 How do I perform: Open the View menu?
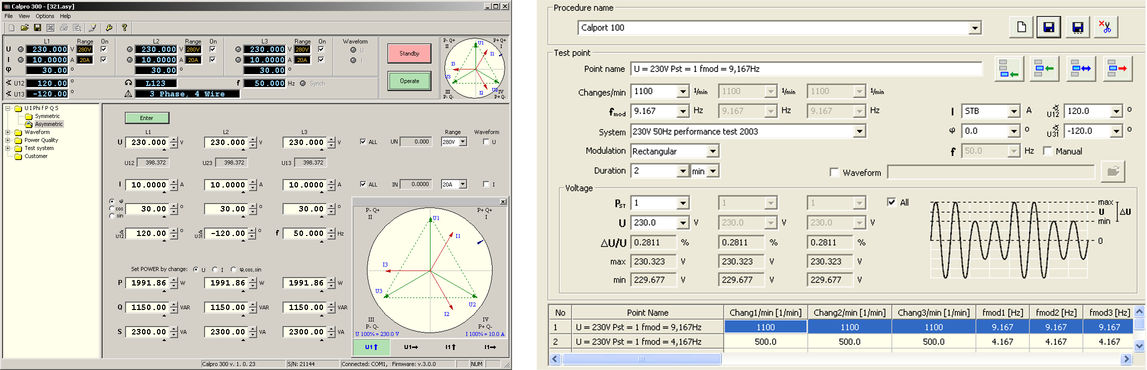(x=24, y=16)
